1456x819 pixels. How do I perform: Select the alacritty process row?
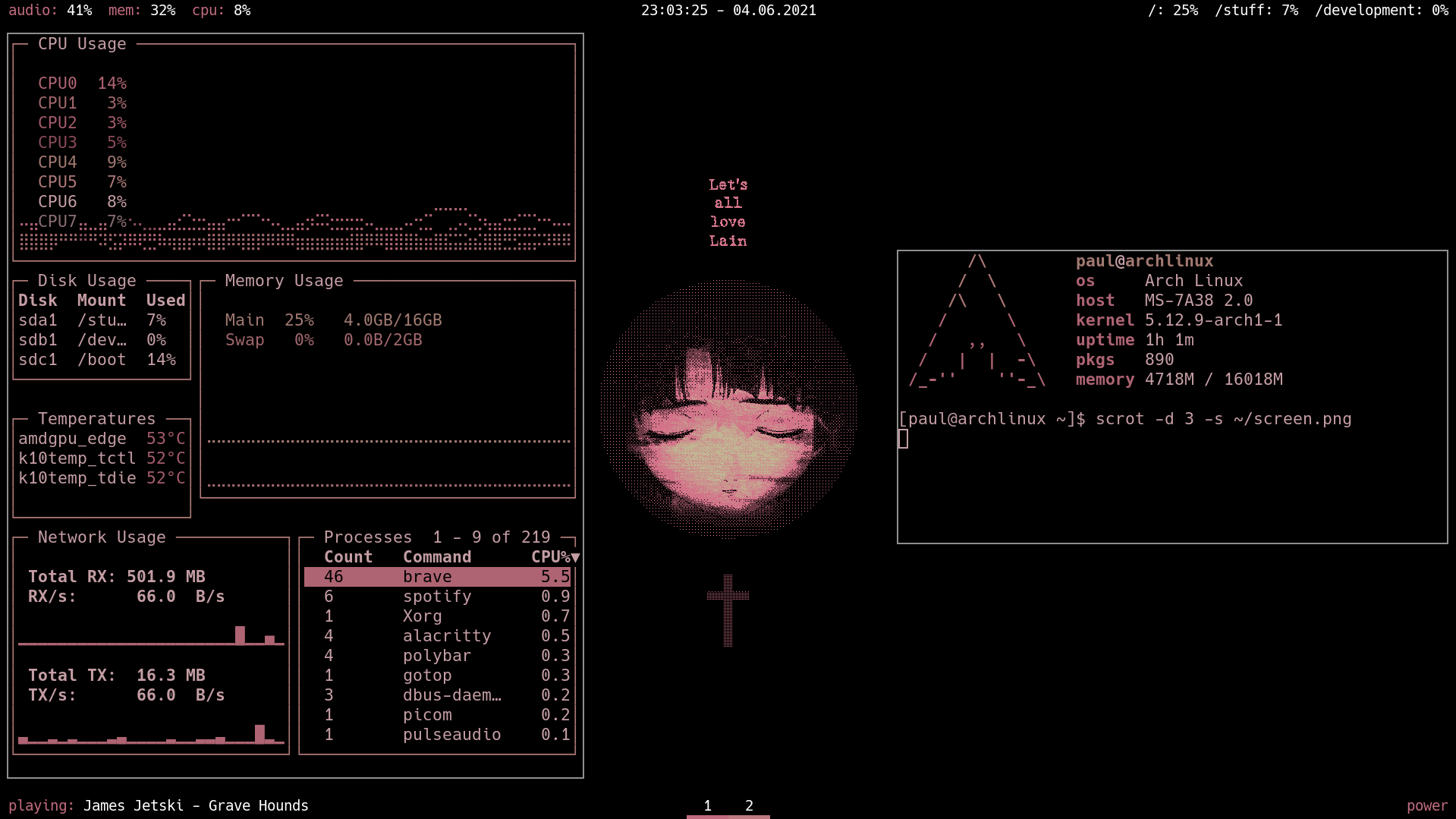pyautogui.click(x=438, y=636)
